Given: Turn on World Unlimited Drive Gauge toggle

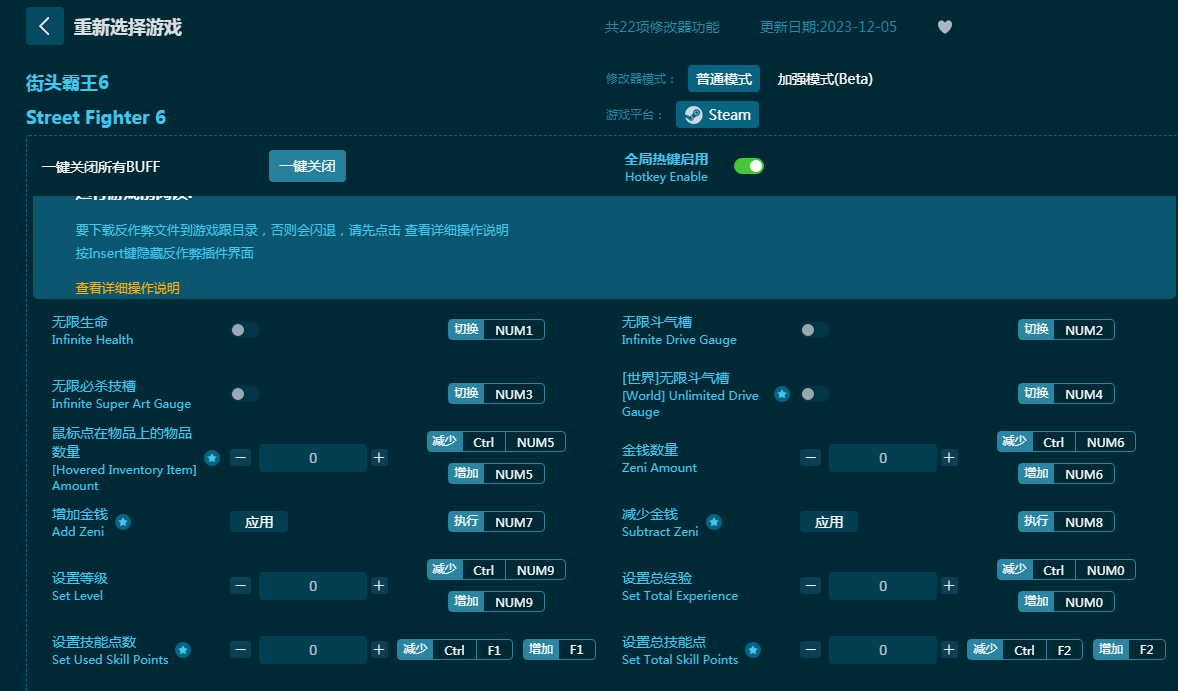Looking at the screenshot, I should 815,394.
